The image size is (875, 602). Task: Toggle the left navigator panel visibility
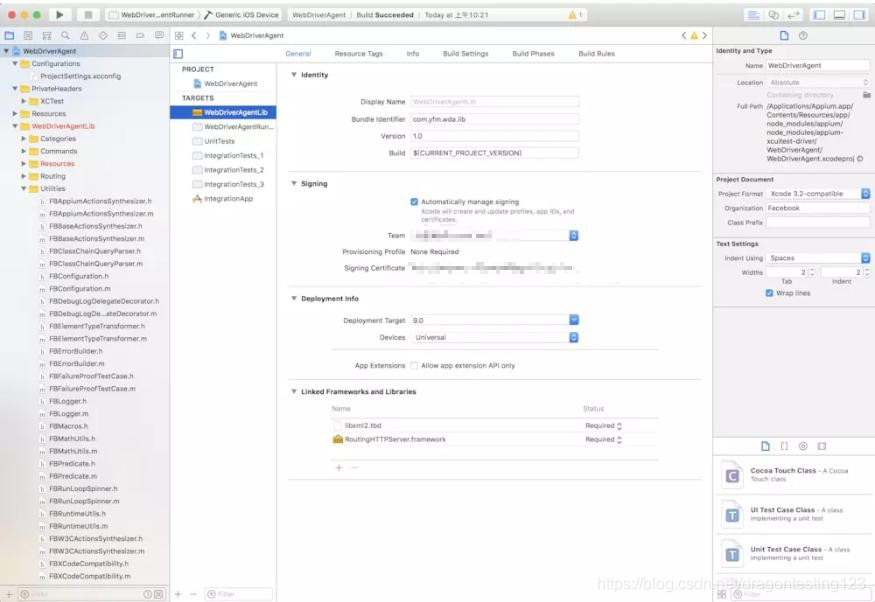[x=819, y=15]
